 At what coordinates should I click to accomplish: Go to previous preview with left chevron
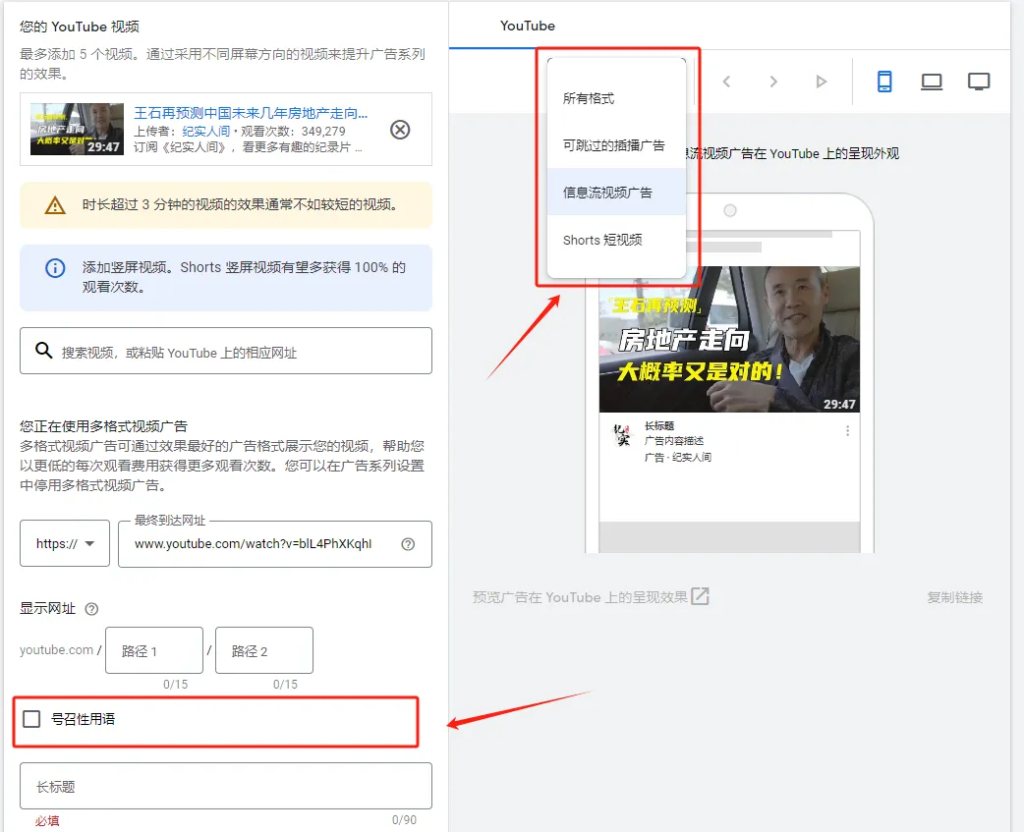[726, 82]
